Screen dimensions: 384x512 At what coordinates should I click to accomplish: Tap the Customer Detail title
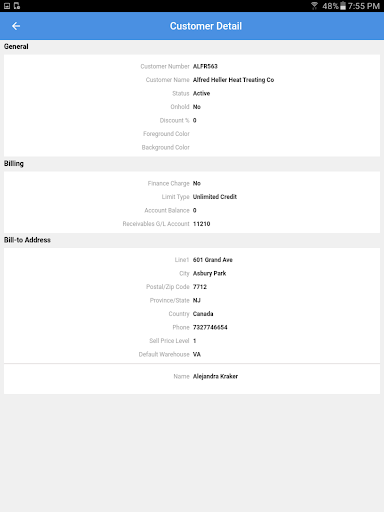206,26
